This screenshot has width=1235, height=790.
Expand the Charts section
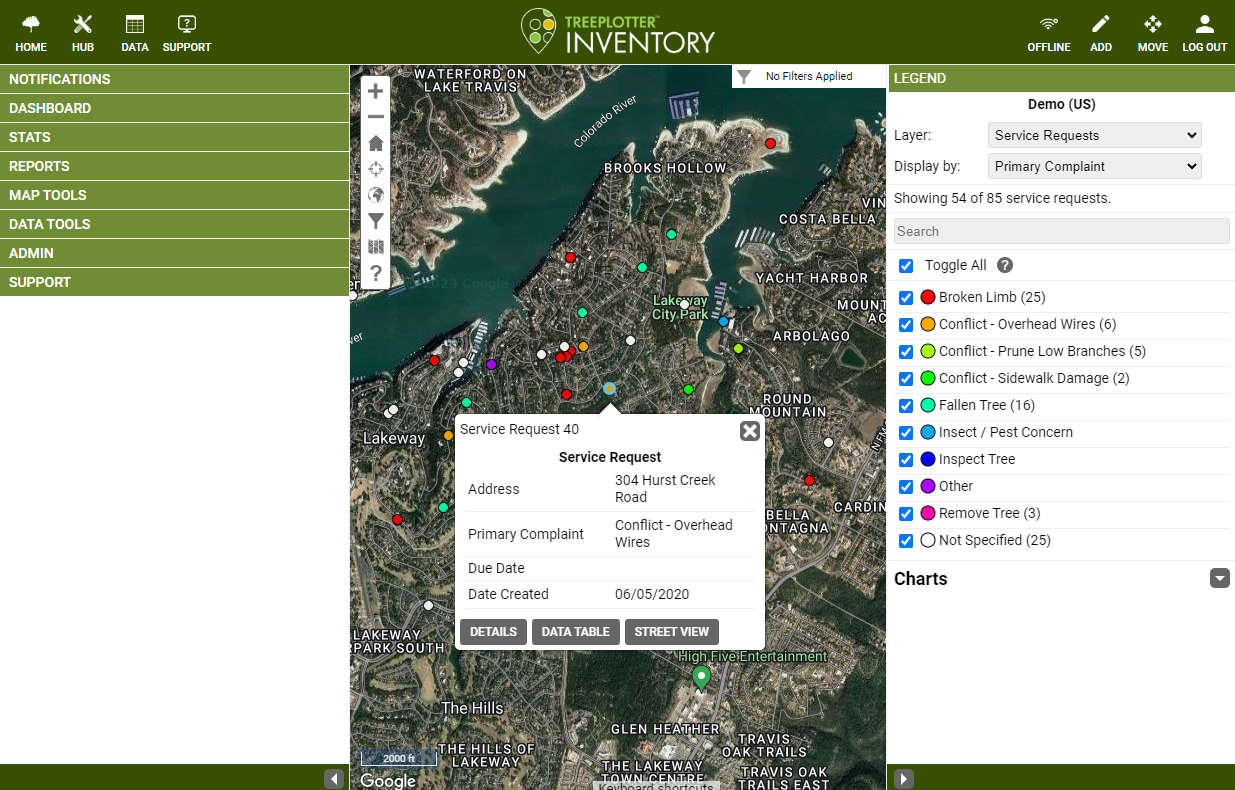click(1219, 578)
